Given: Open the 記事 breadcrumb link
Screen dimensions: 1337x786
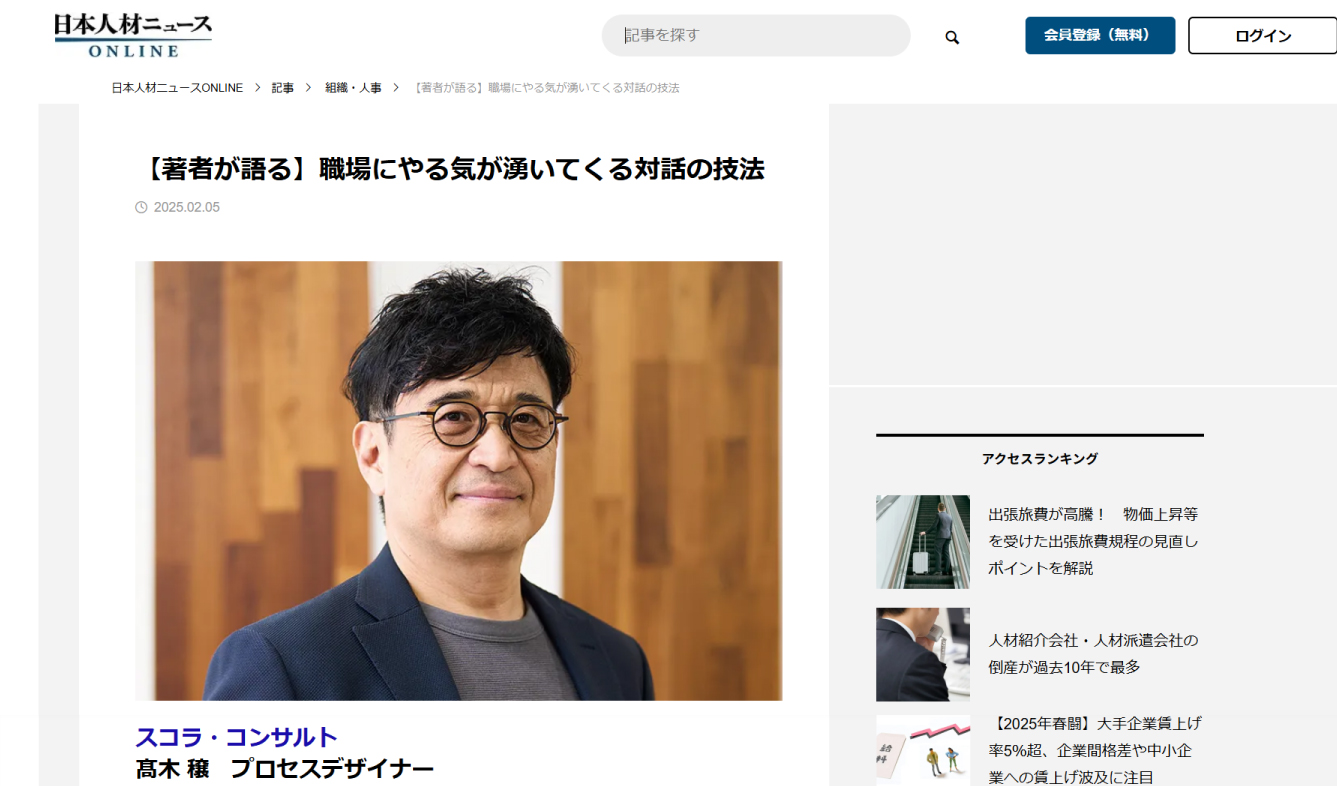Looking at the screenshot, I should [283, 88].
